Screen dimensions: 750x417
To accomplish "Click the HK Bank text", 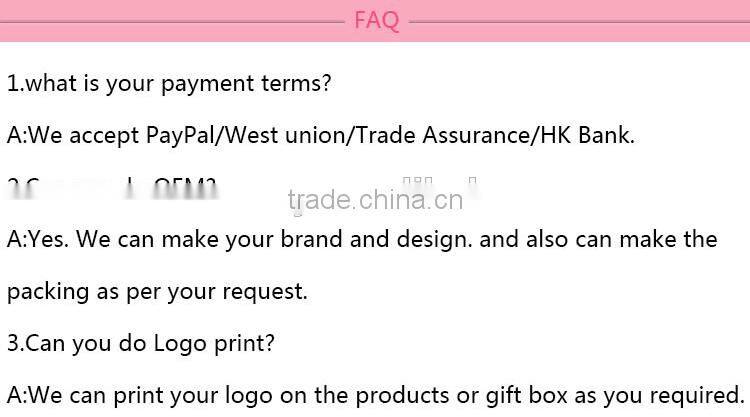I will (x=587, y=135).
